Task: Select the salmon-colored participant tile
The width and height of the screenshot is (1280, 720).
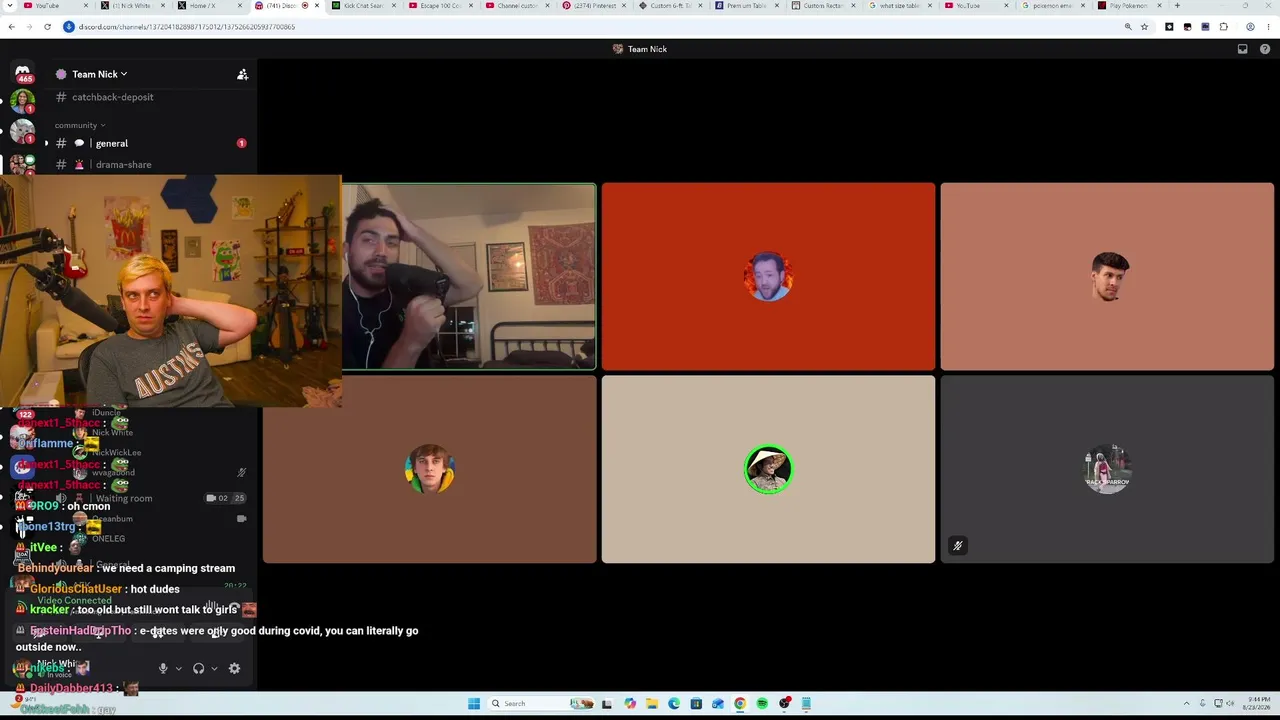Action: tap(1107, 277)
